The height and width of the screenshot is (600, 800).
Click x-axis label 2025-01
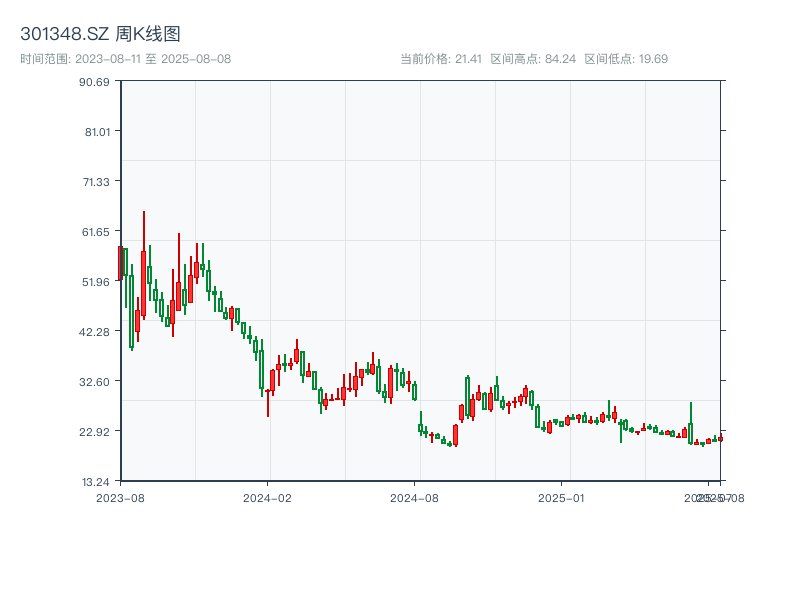[561, 498]
